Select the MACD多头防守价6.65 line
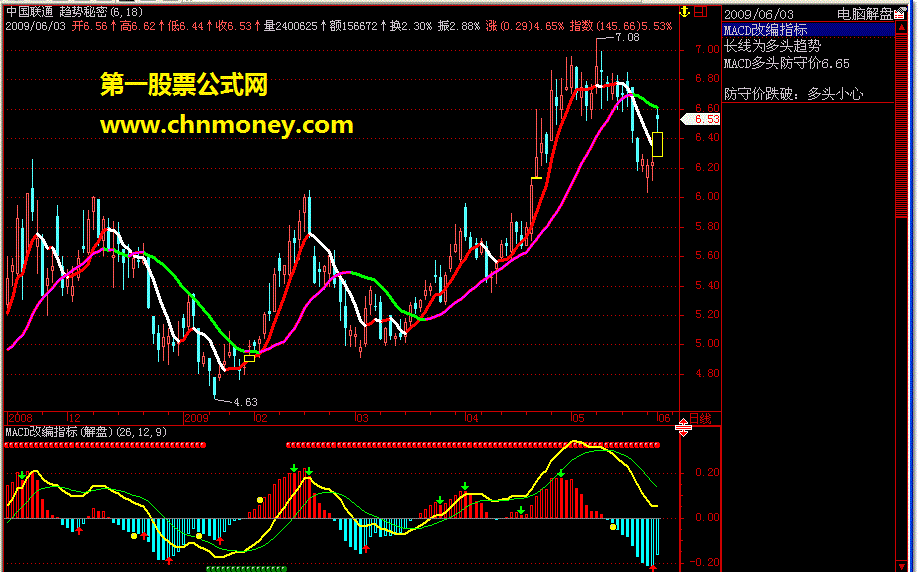 tap(786, 63)
